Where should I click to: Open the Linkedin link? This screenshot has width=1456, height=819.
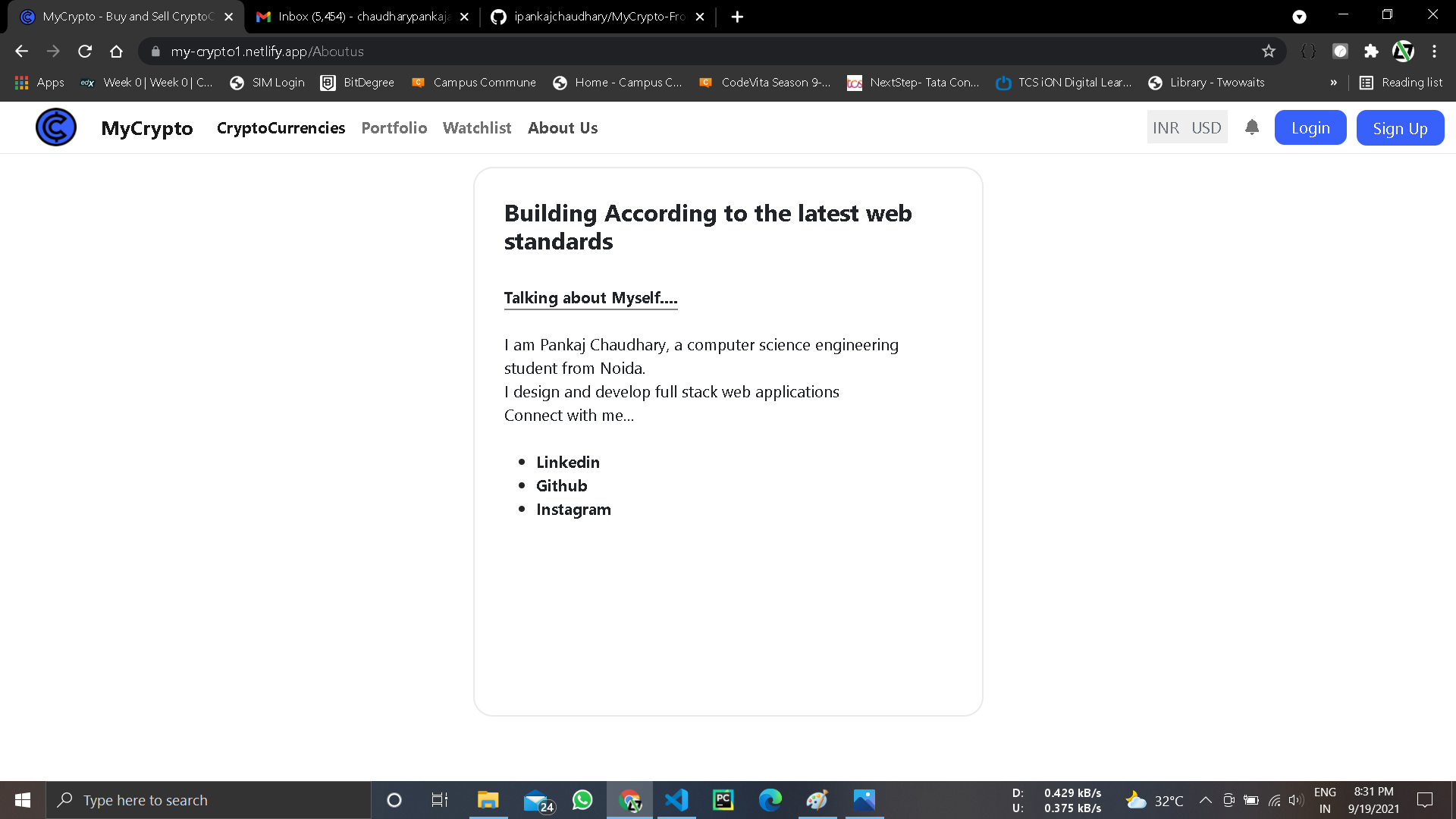(x=568, y=463)
